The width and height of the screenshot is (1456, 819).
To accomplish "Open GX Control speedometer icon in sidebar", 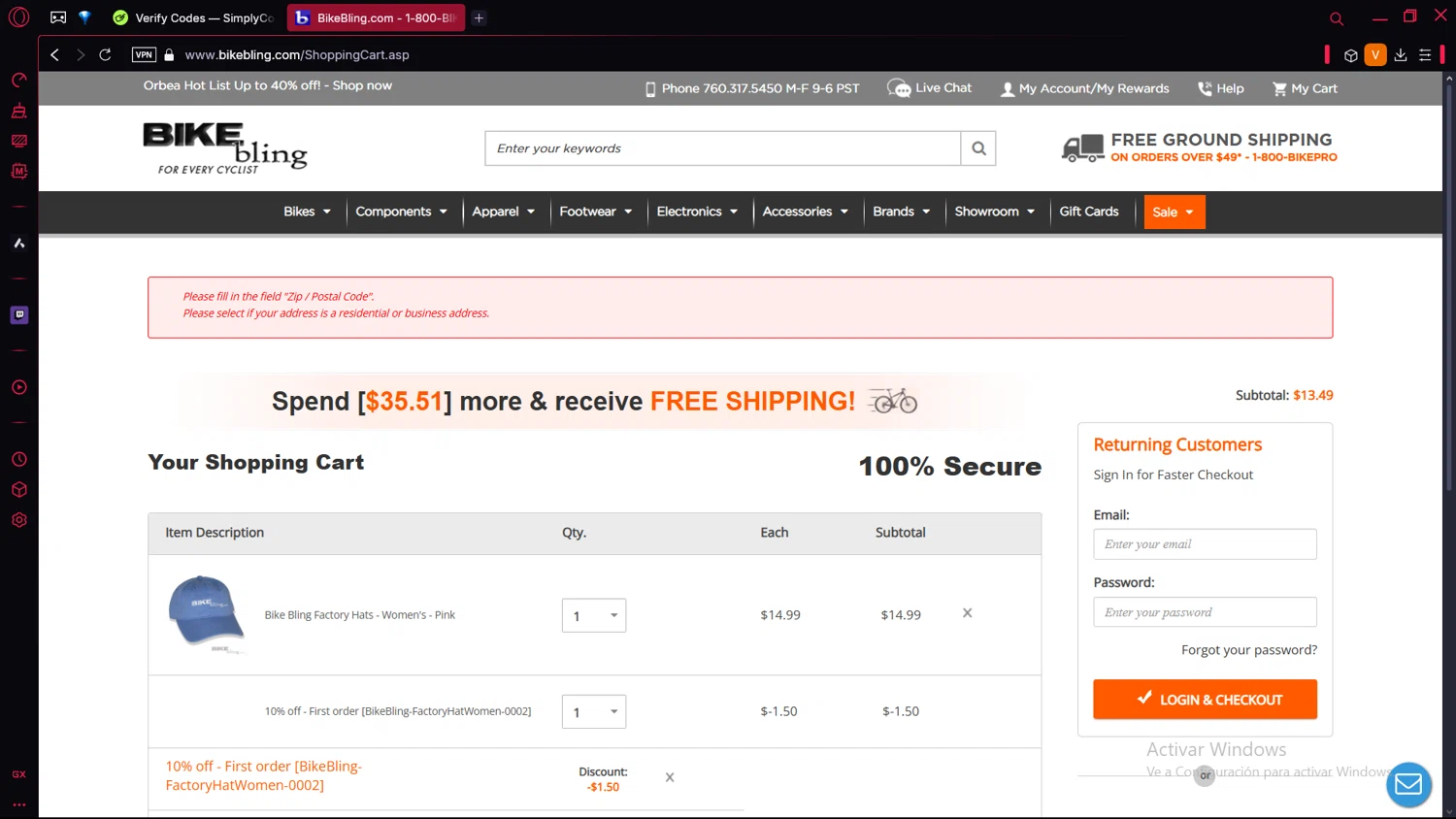I will pos(18,81).
